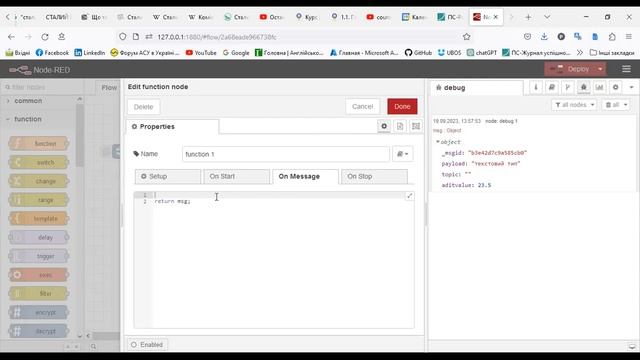Click the Done button

pos(402,107)
